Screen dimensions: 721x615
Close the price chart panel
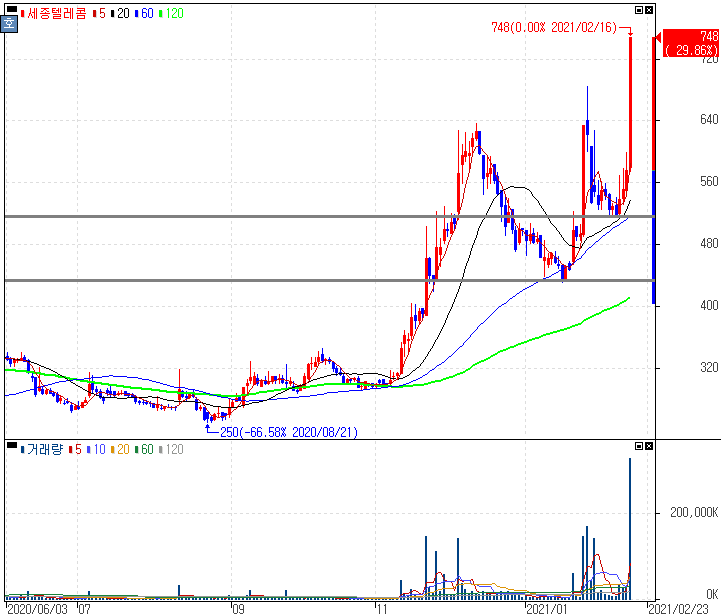pyautogui.click(x=649, y=10)
